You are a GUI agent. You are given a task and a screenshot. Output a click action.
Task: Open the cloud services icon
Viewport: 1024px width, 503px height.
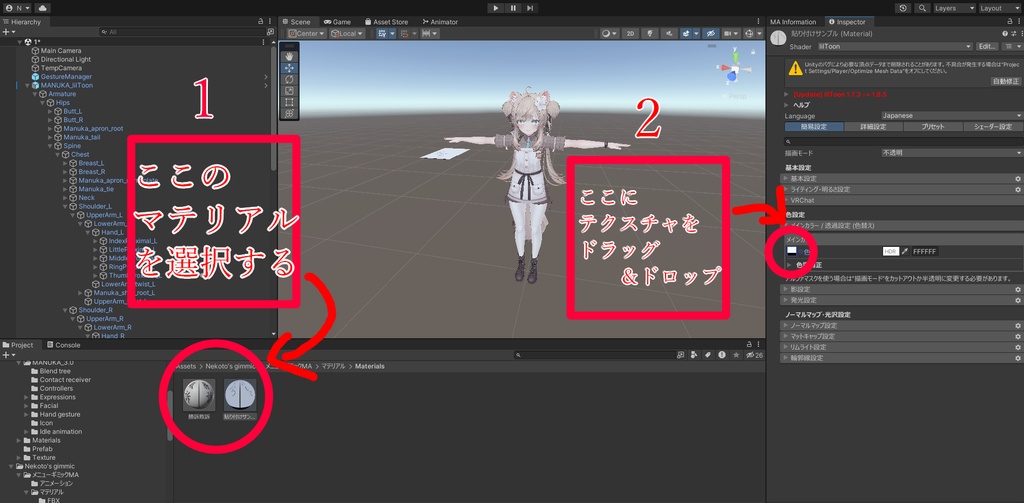[x=42, y=8]
